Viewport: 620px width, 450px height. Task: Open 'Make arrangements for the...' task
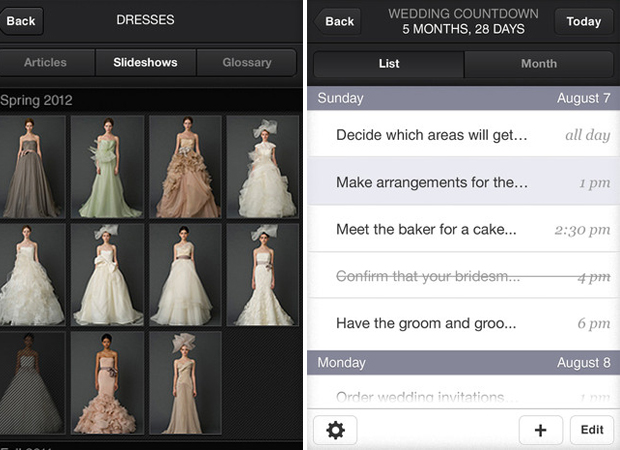point(463,181)
